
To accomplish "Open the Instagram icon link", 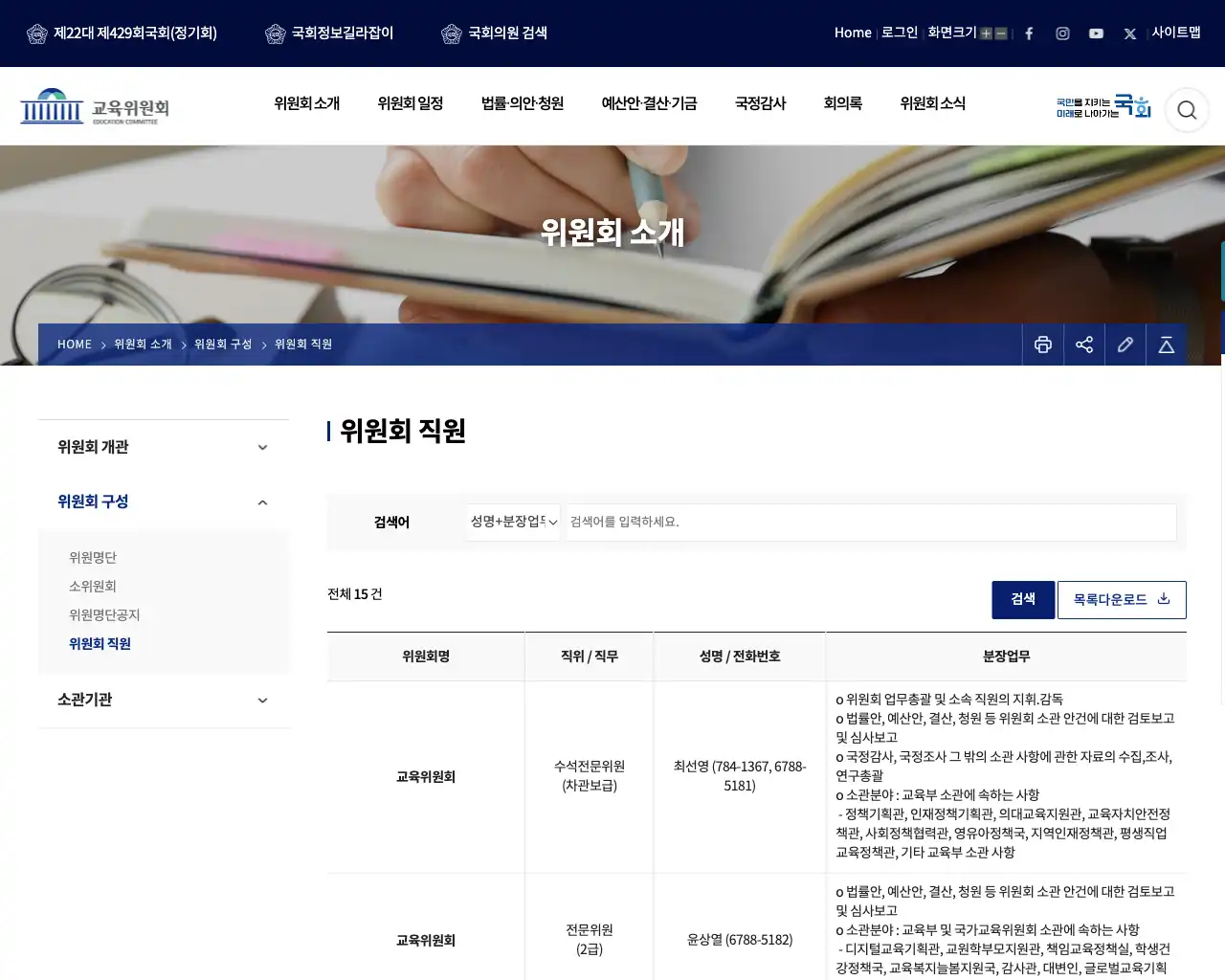I will [1062, 33].
